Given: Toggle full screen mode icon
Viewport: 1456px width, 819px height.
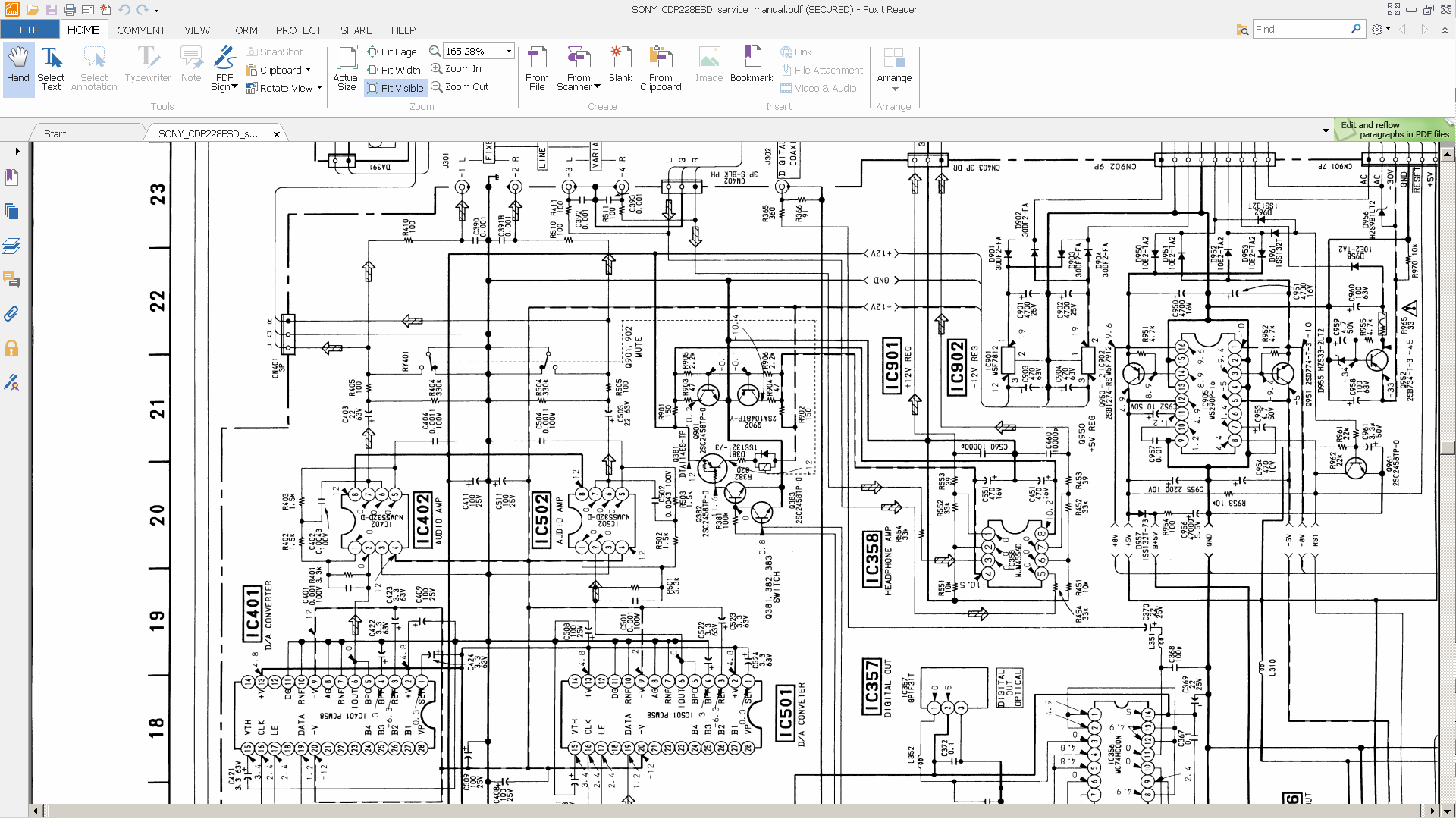Looking at the screenshot, I should click(x=1393, y=10).
